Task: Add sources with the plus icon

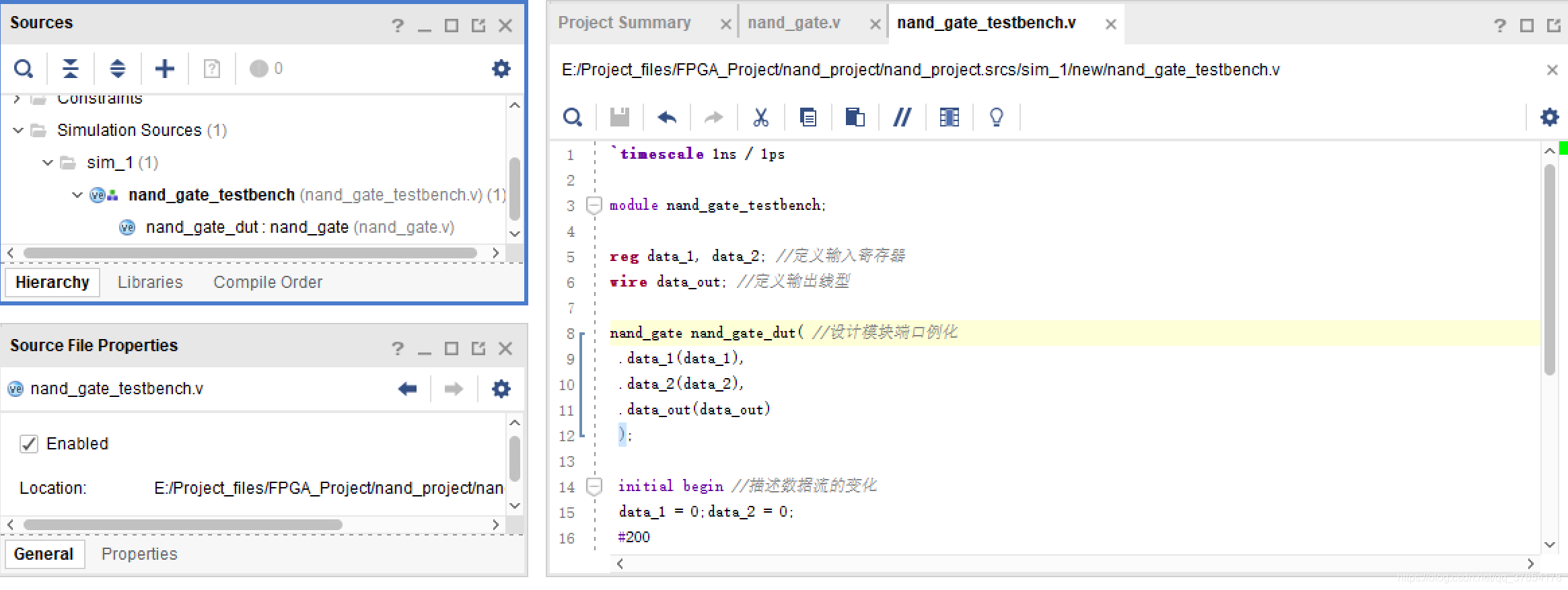Action: pyautogui.click(x=165, y=69)
